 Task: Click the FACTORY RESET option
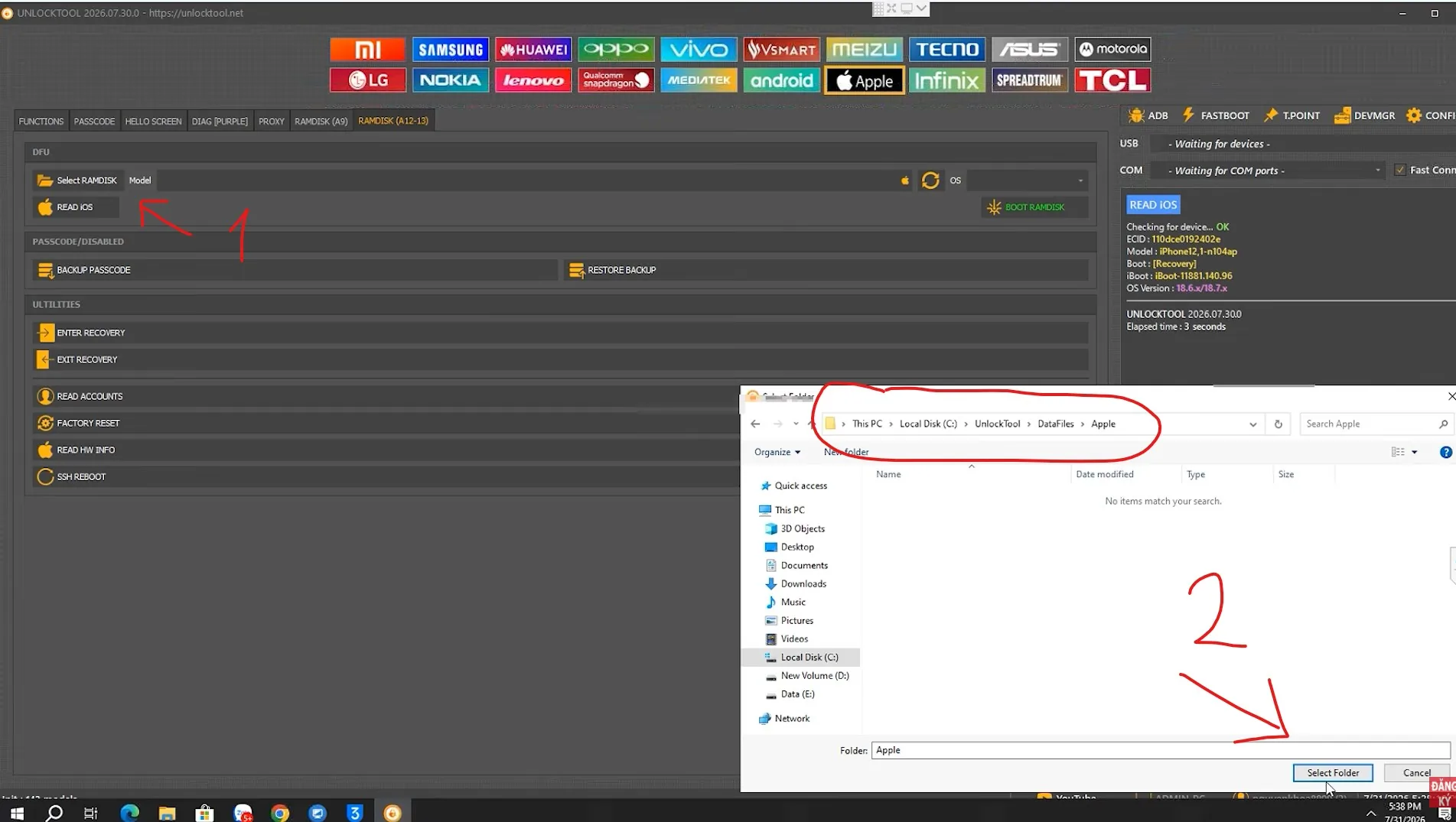click(386, 423)
